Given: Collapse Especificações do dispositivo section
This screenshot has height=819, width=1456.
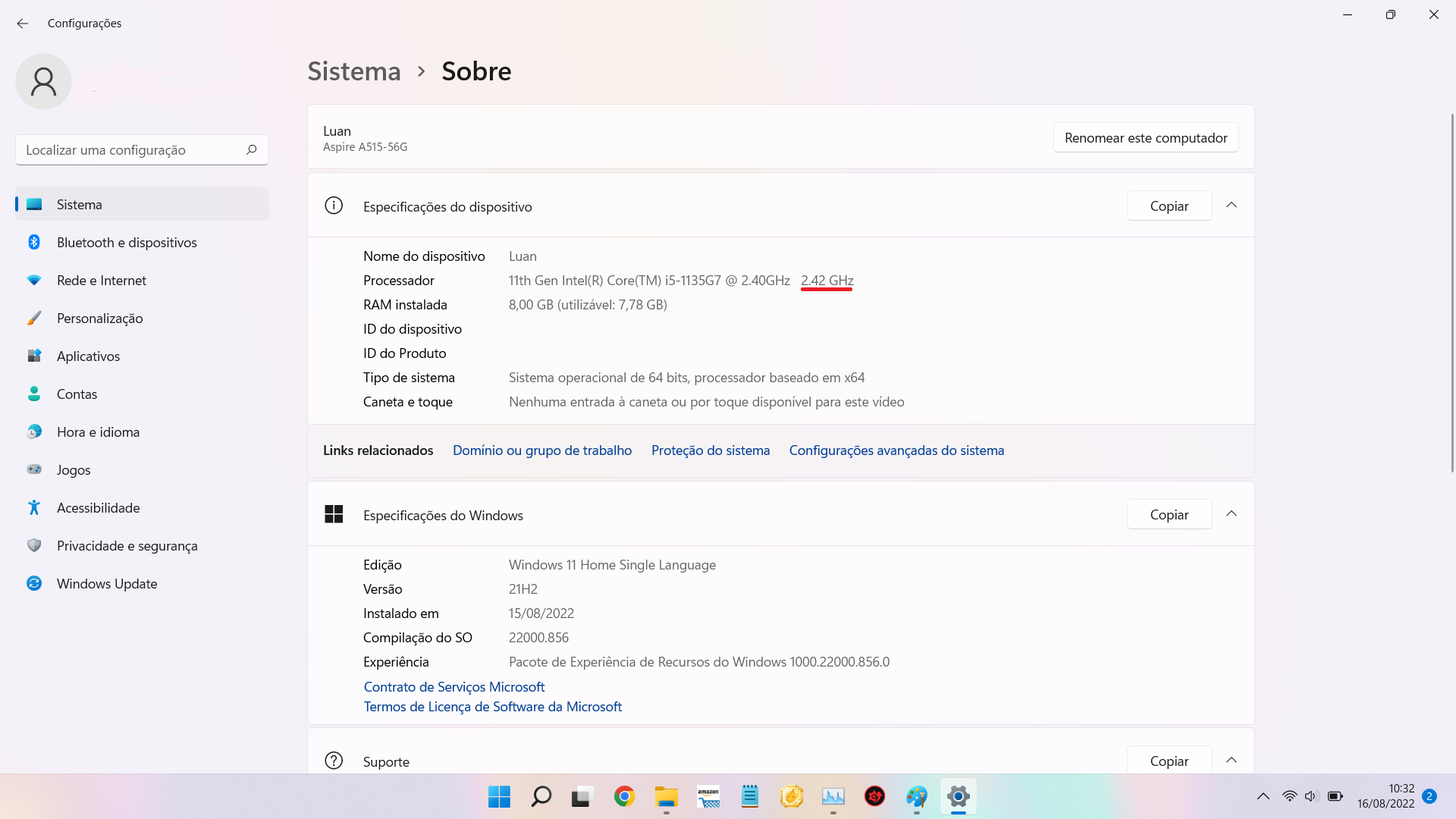Looking at the screenshot, I should coord(1232,206).
